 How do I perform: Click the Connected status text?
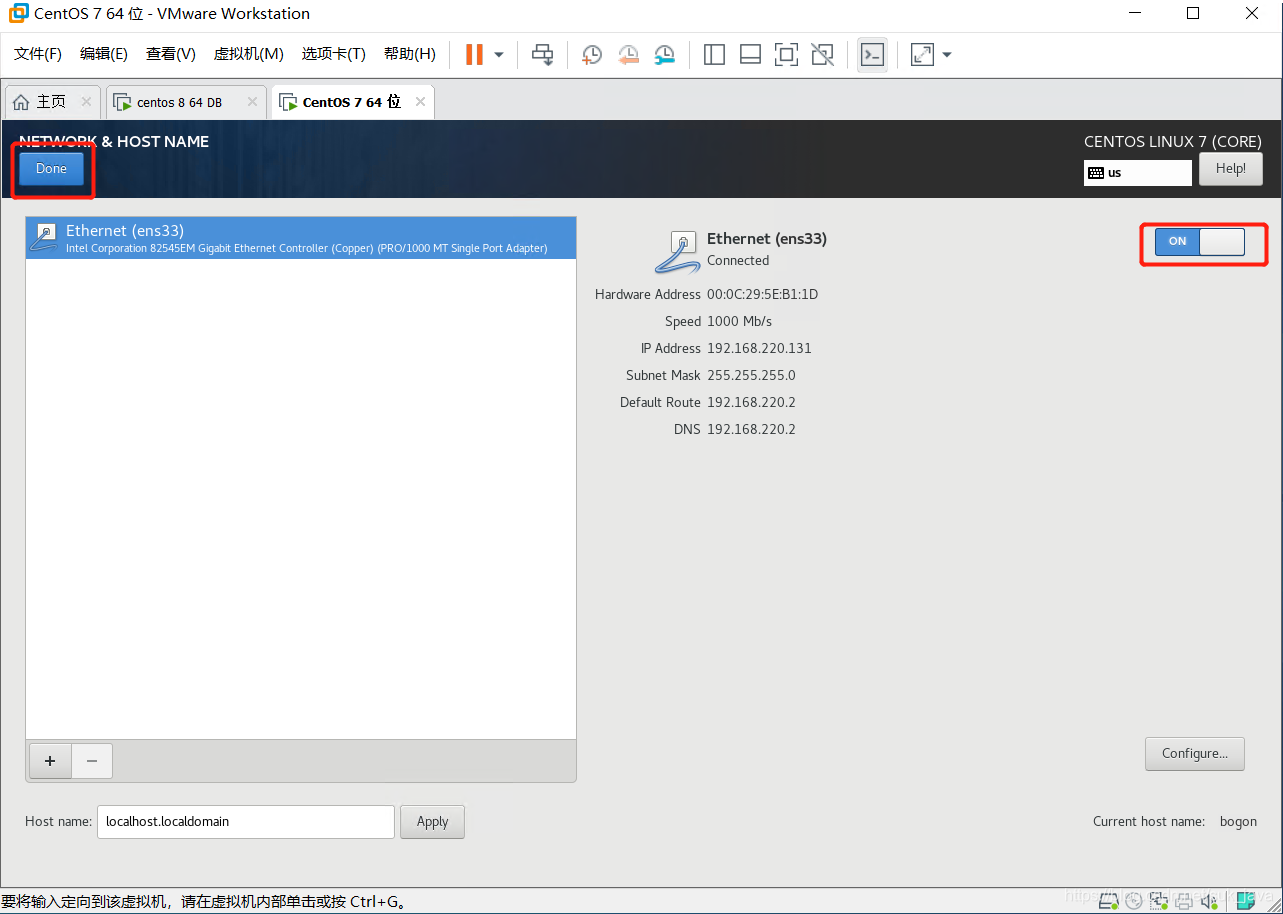click(738, 260)
